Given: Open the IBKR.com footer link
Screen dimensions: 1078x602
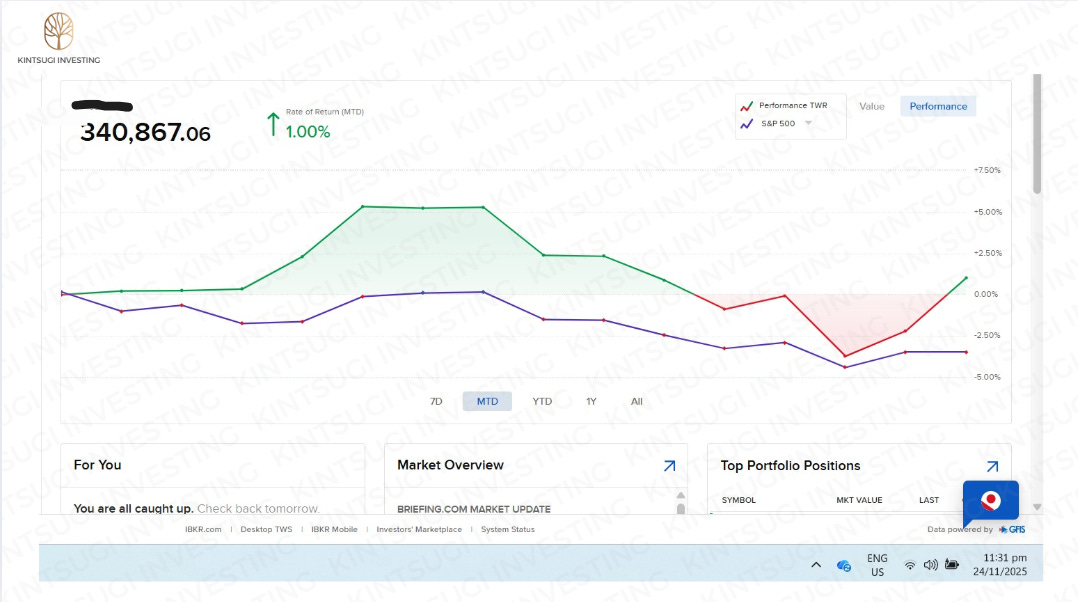Looking at the screenshot, I should (203, 529).
